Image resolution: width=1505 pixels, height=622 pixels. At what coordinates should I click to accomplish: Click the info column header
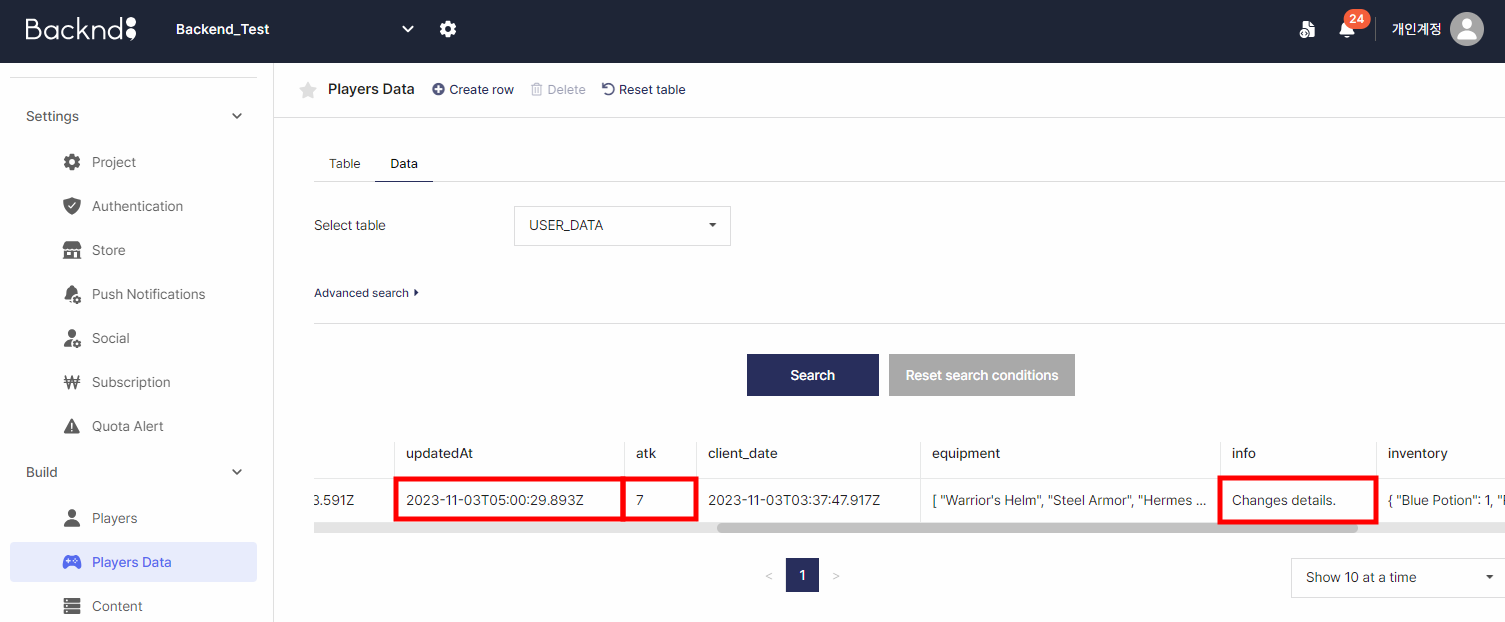[1298, 454]
